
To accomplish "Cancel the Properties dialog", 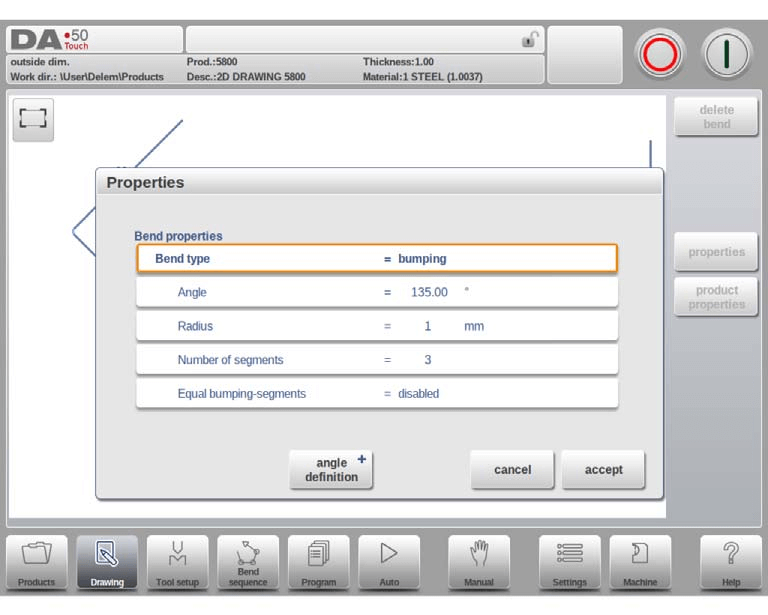I will 512,470.
